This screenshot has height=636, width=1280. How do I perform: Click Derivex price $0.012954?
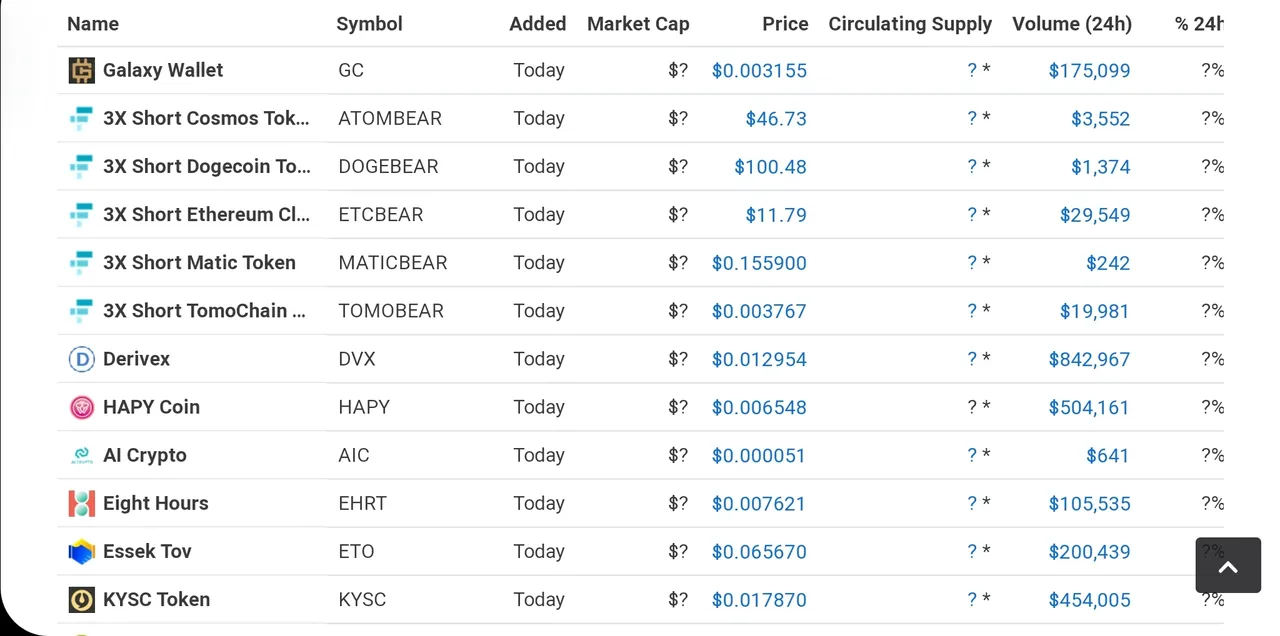pos(759,360)
